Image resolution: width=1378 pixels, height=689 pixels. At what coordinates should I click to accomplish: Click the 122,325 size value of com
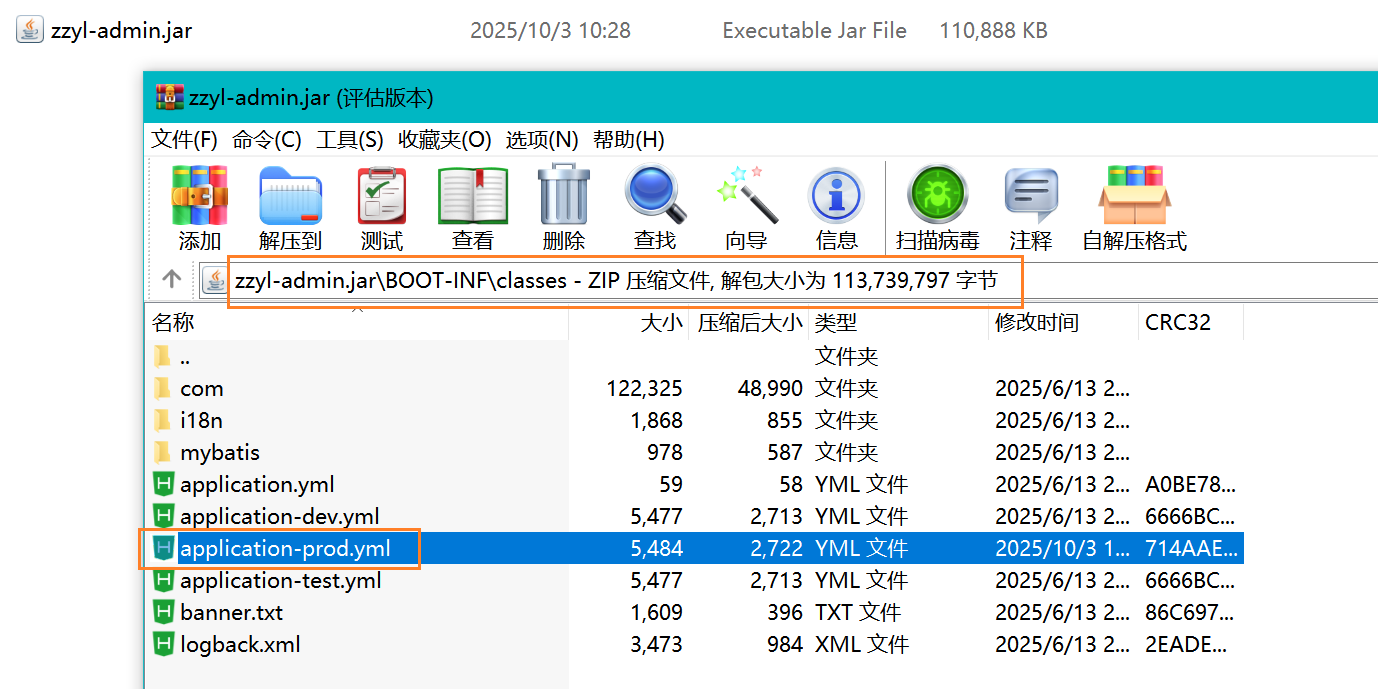coord(645,388)
